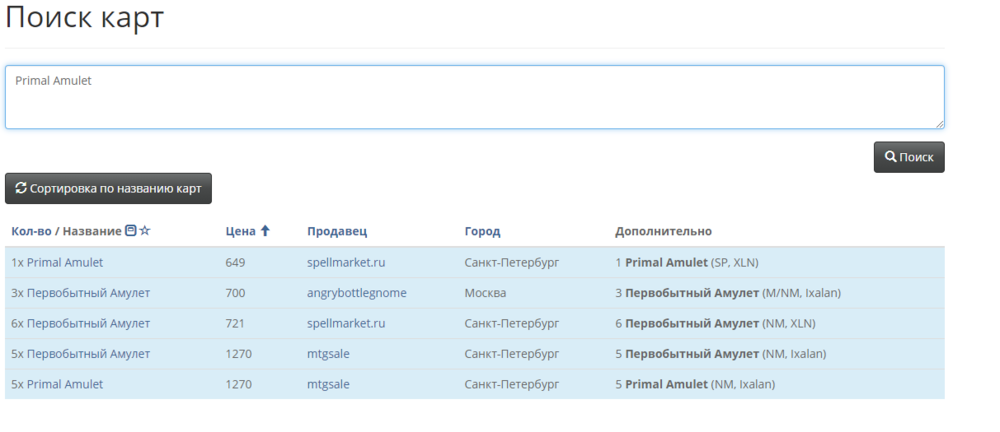The image size is (1000, 432).
Task: Open 5x Первобытный Амулет card link
Action: [80, 353]
